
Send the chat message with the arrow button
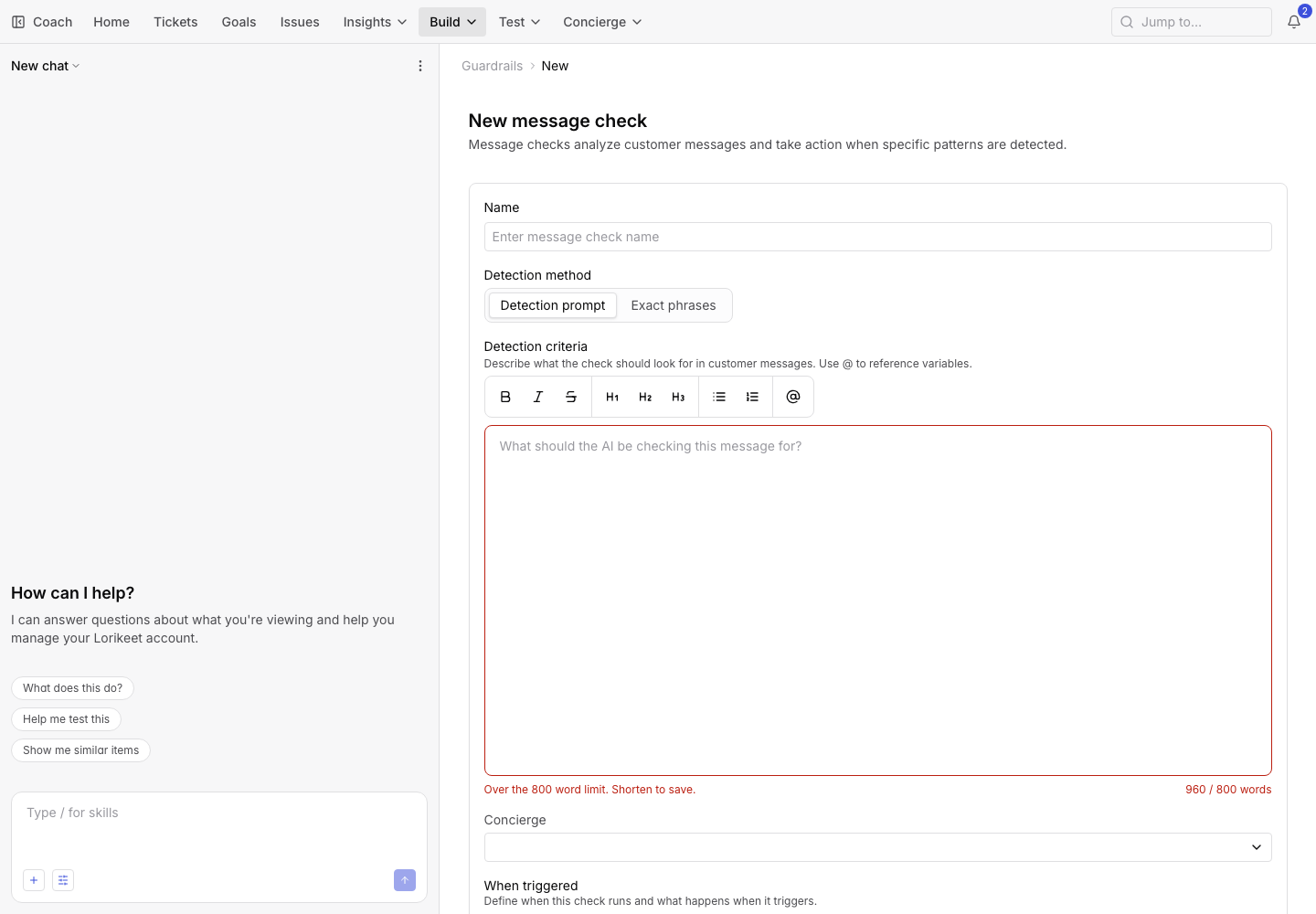[x=405, y=880]
